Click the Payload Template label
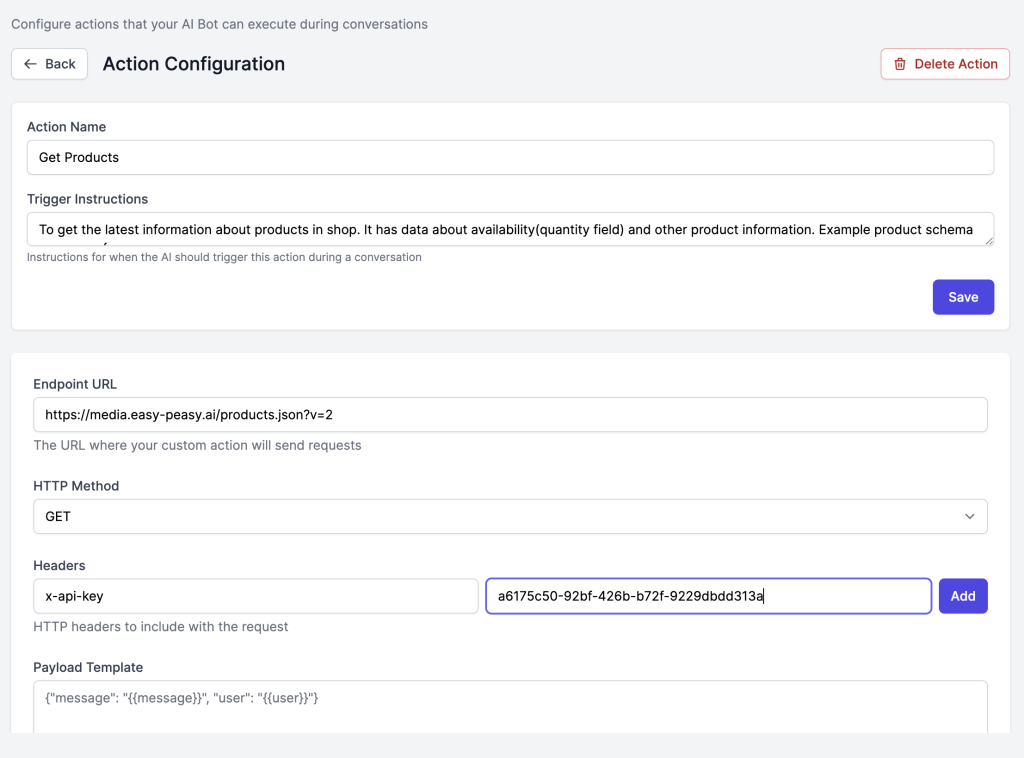 tap(88, 667)
